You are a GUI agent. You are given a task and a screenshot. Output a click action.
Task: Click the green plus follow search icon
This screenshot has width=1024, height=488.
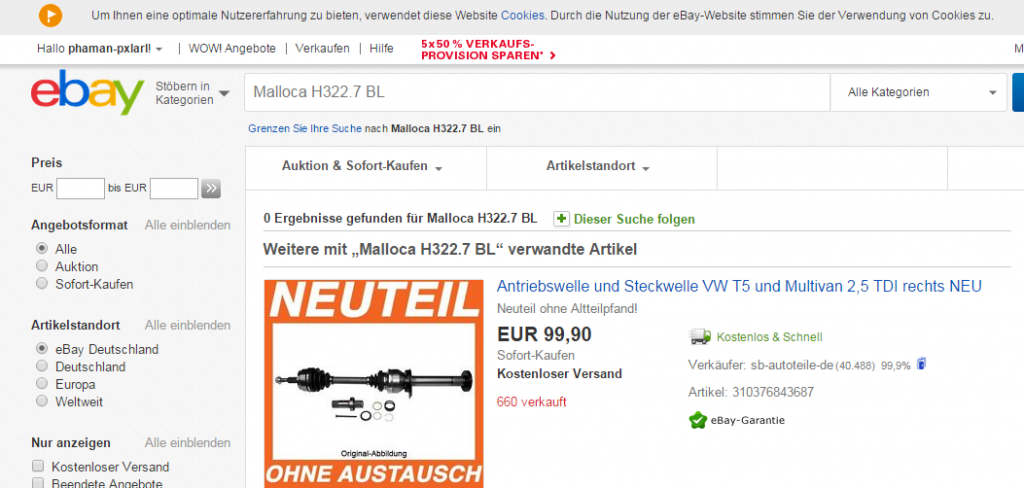(x=561, y=219)
